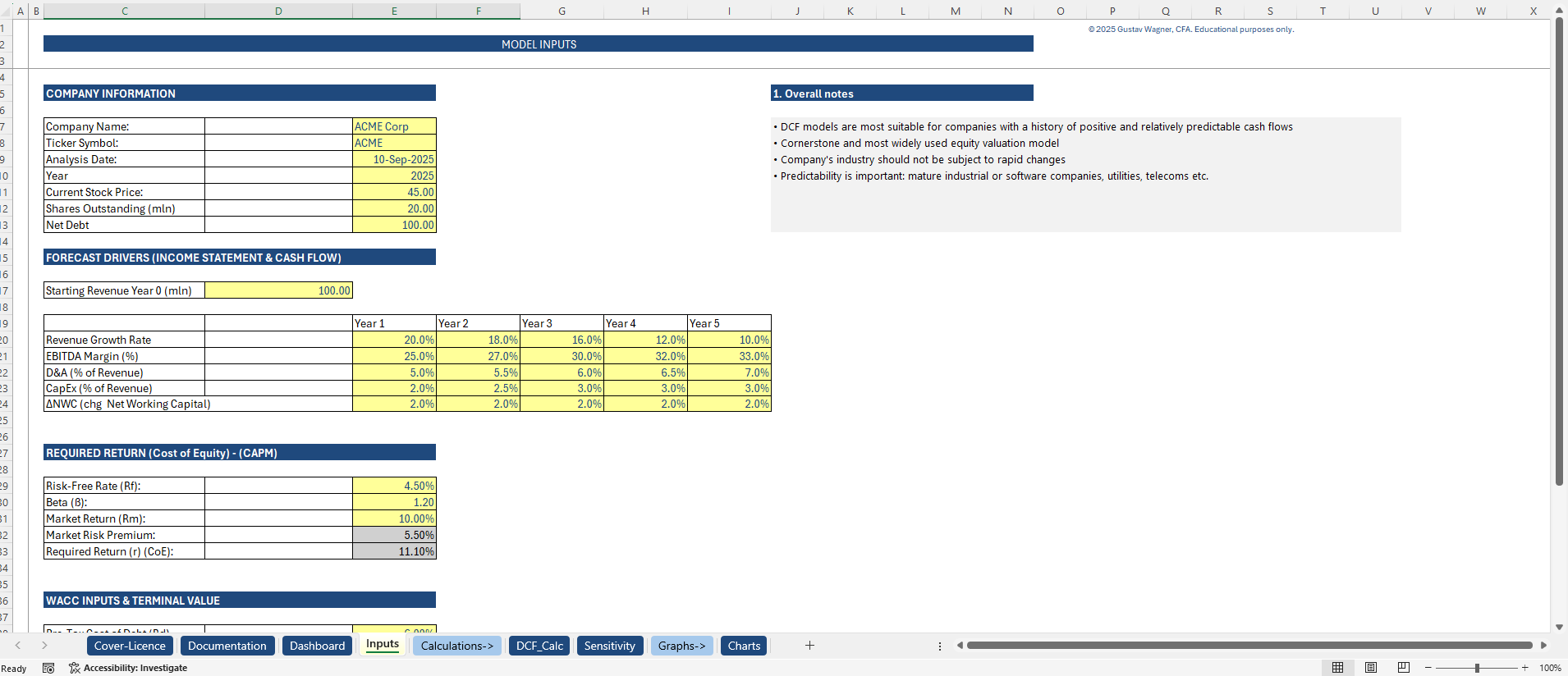Add a new sheet with plus icon
Image resolution: width=1568 pixels, height=676 pixels.
809,646
